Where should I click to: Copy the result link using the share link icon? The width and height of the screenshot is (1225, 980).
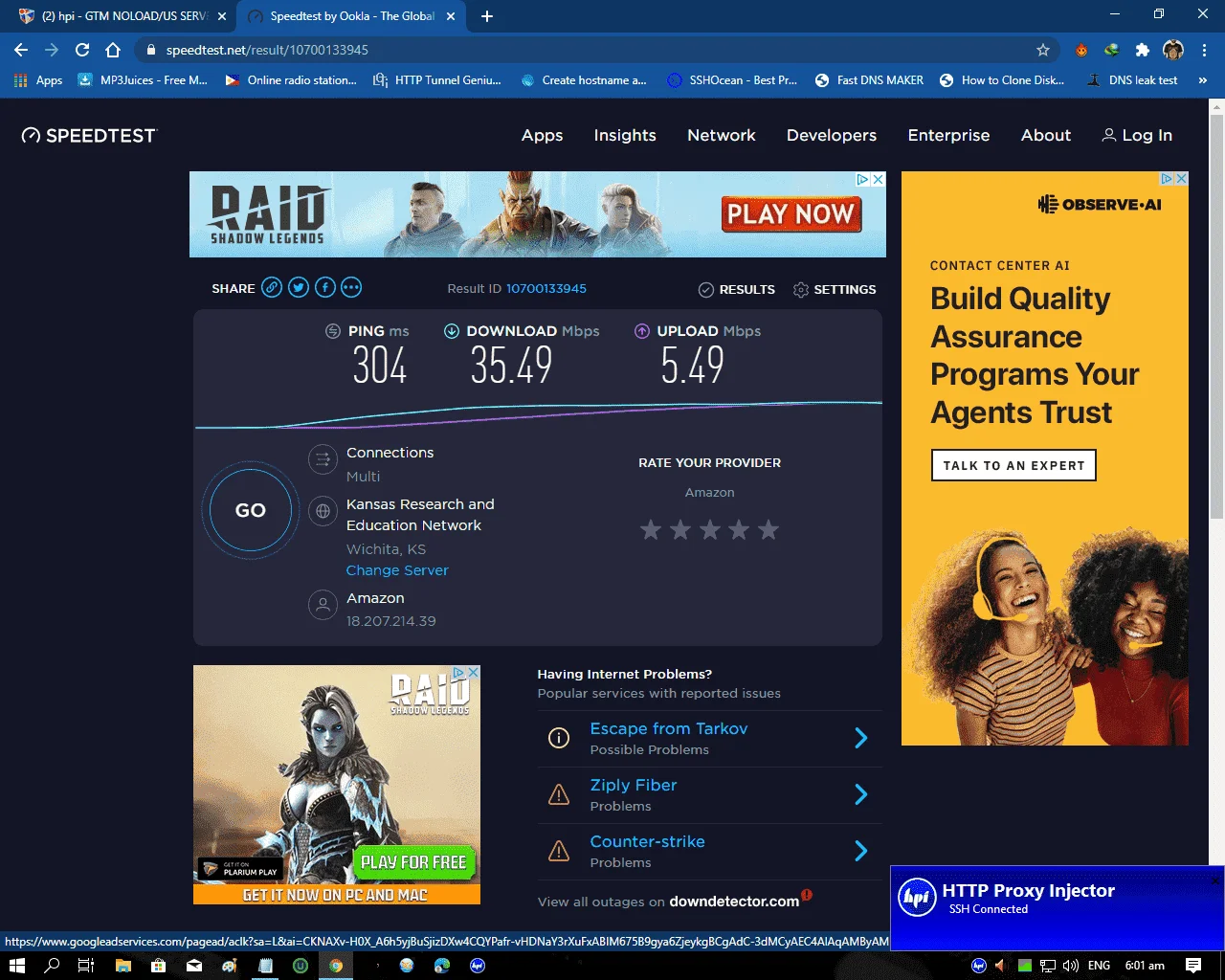pos(272,287)
